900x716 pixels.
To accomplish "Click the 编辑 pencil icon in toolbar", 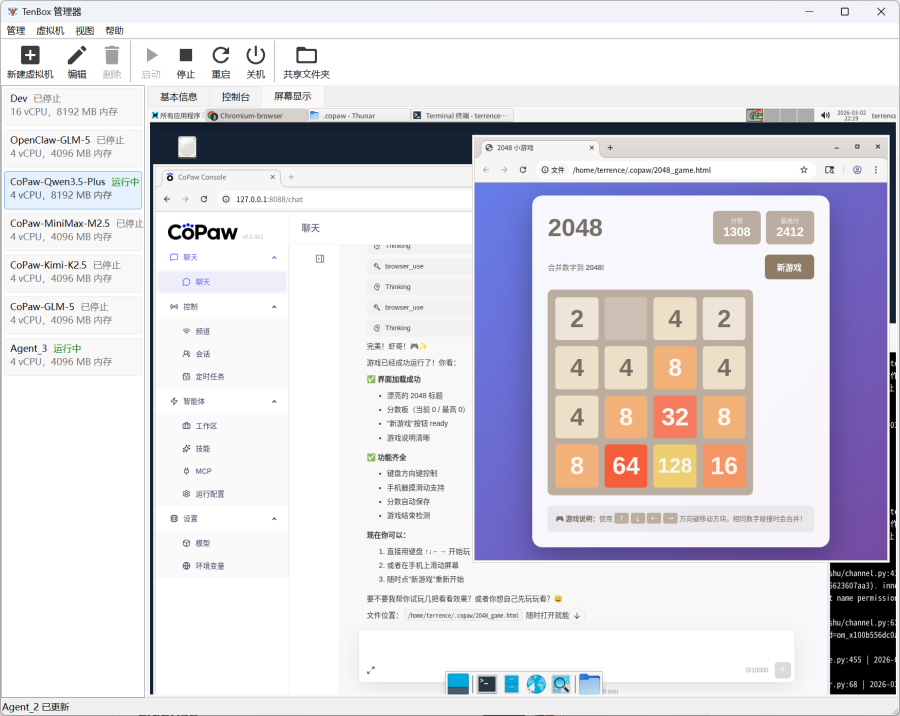I will [77, 56].
